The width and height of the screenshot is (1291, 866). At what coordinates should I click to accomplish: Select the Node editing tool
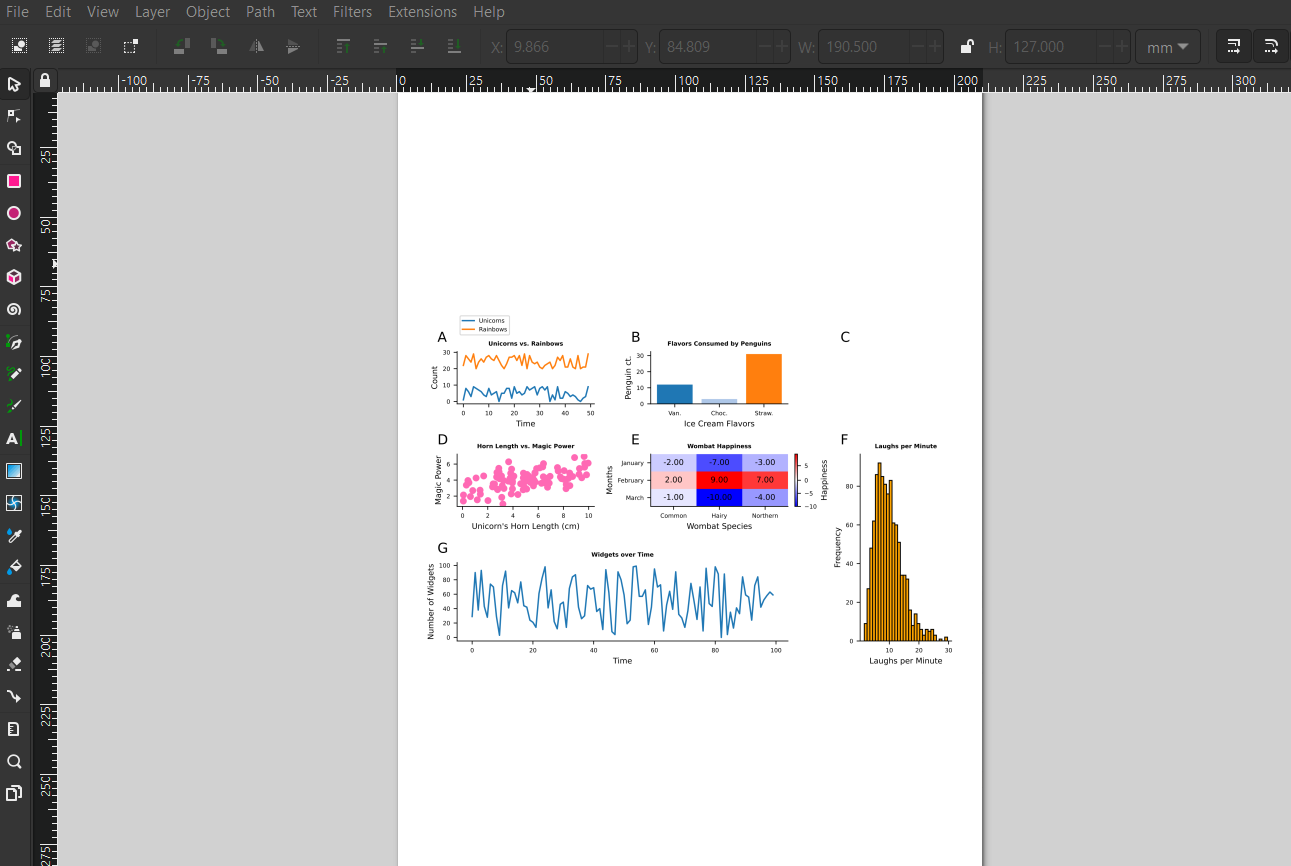[x=14, y=116]
